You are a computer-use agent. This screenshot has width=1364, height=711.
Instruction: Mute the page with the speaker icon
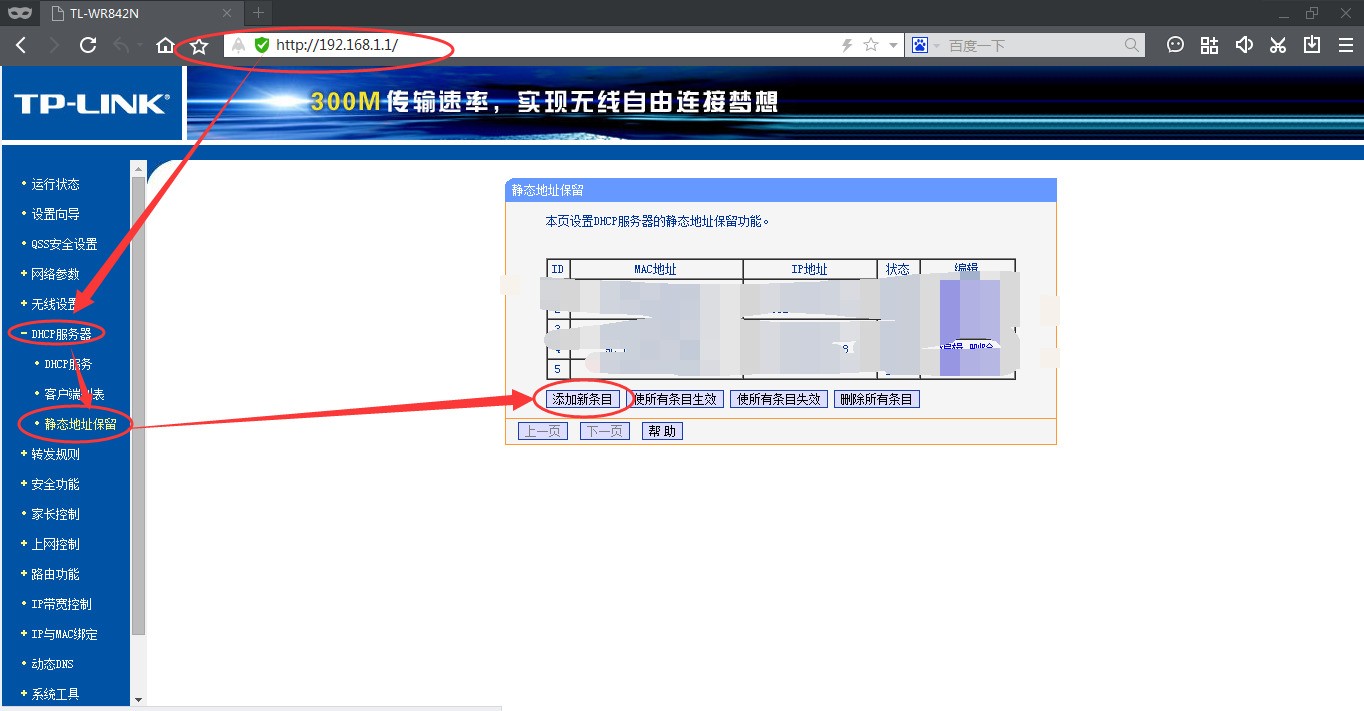(x=1244, y=45)
